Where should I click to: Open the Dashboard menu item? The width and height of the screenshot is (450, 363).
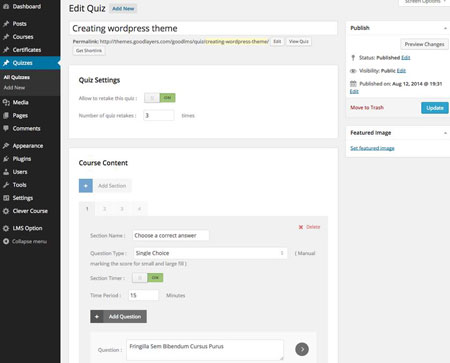(x=27, y=6)
